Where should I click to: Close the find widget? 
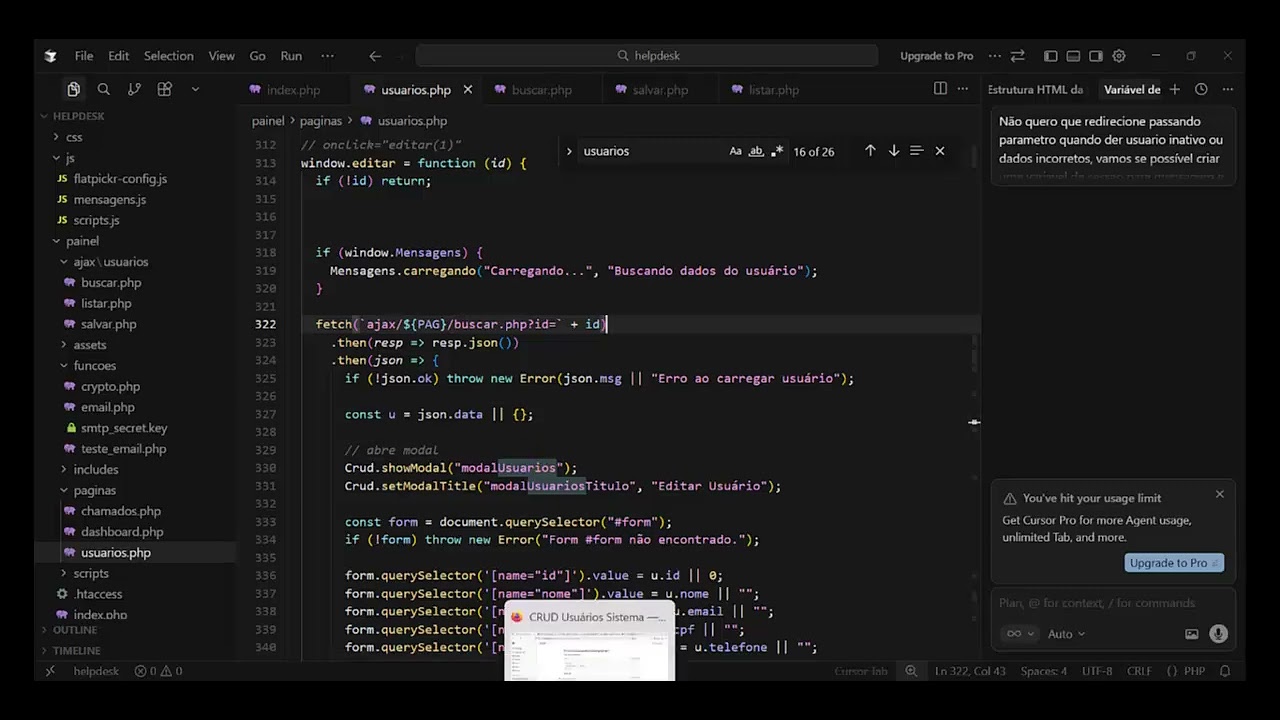940,151
